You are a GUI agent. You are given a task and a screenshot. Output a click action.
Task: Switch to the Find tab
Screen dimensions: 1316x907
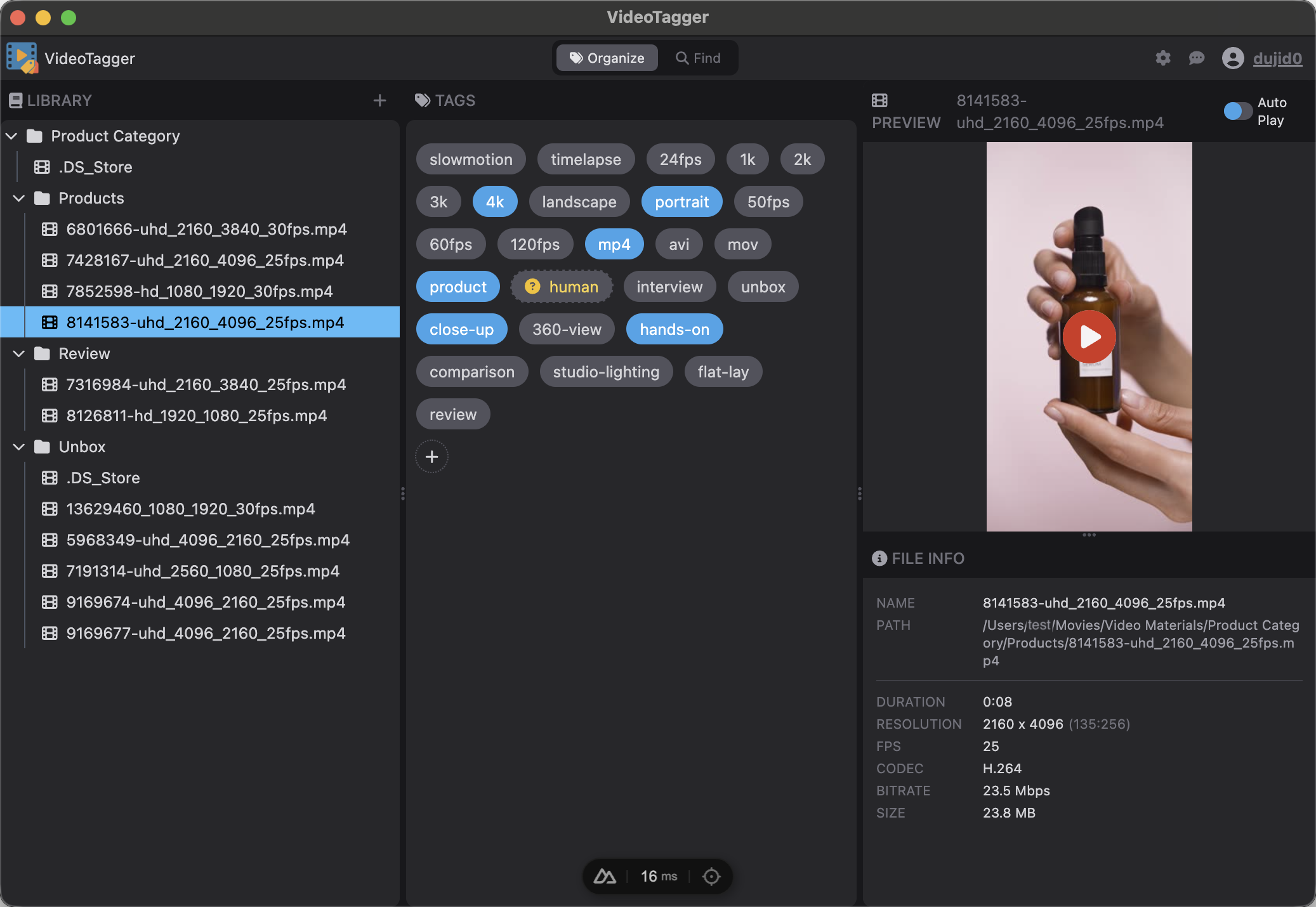pos(698,58)
